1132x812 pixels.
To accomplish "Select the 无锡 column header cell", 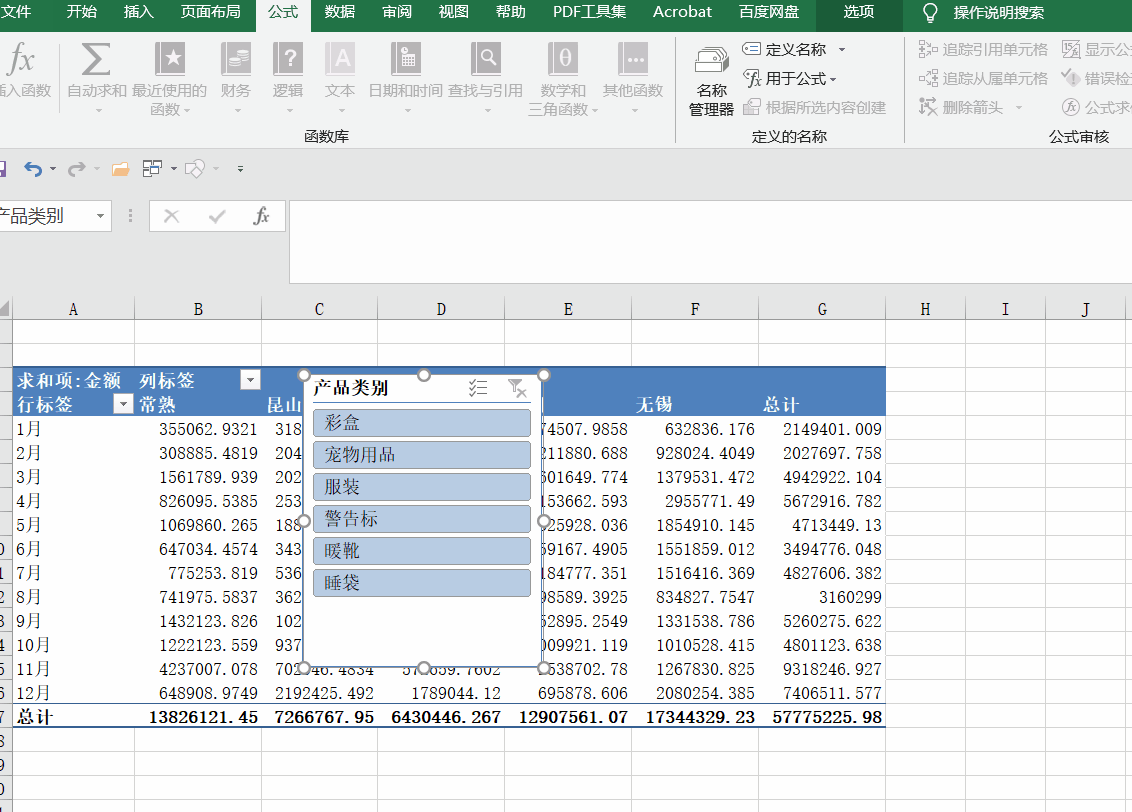I will [x=695, y=404].
